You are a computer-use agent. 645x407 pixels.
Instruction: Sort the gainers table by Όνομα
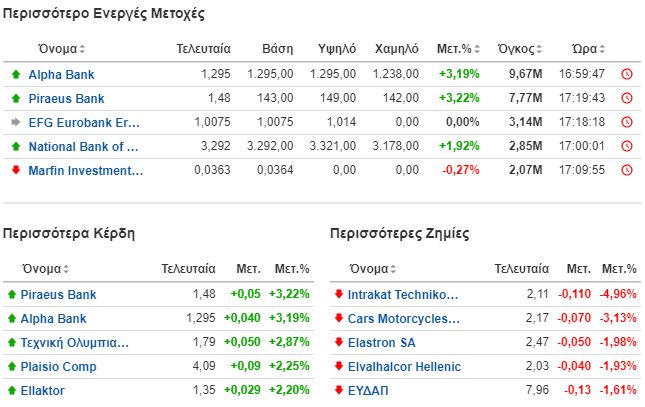coord(47,269)
